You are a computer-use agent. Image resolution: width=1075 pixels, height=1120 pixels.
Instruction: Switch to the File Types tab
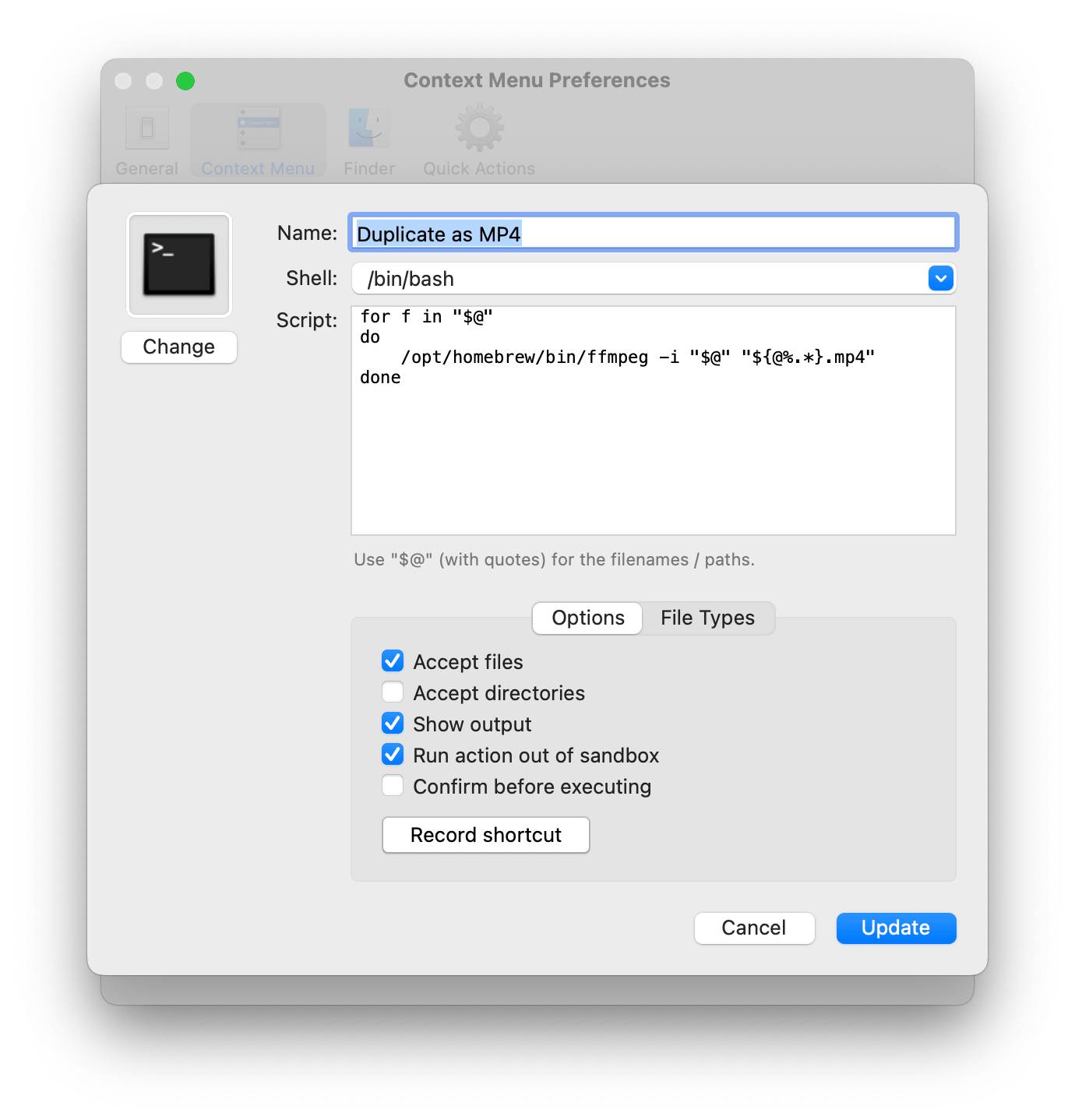pyautogui.click(x=707, y=618)
